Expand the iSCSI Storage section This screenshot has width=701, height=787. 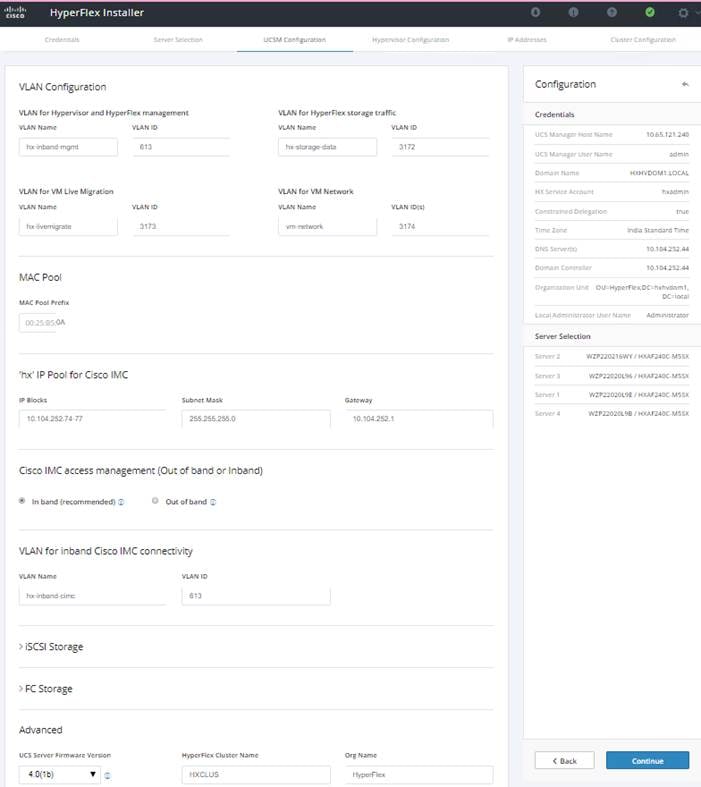(51, 646)
